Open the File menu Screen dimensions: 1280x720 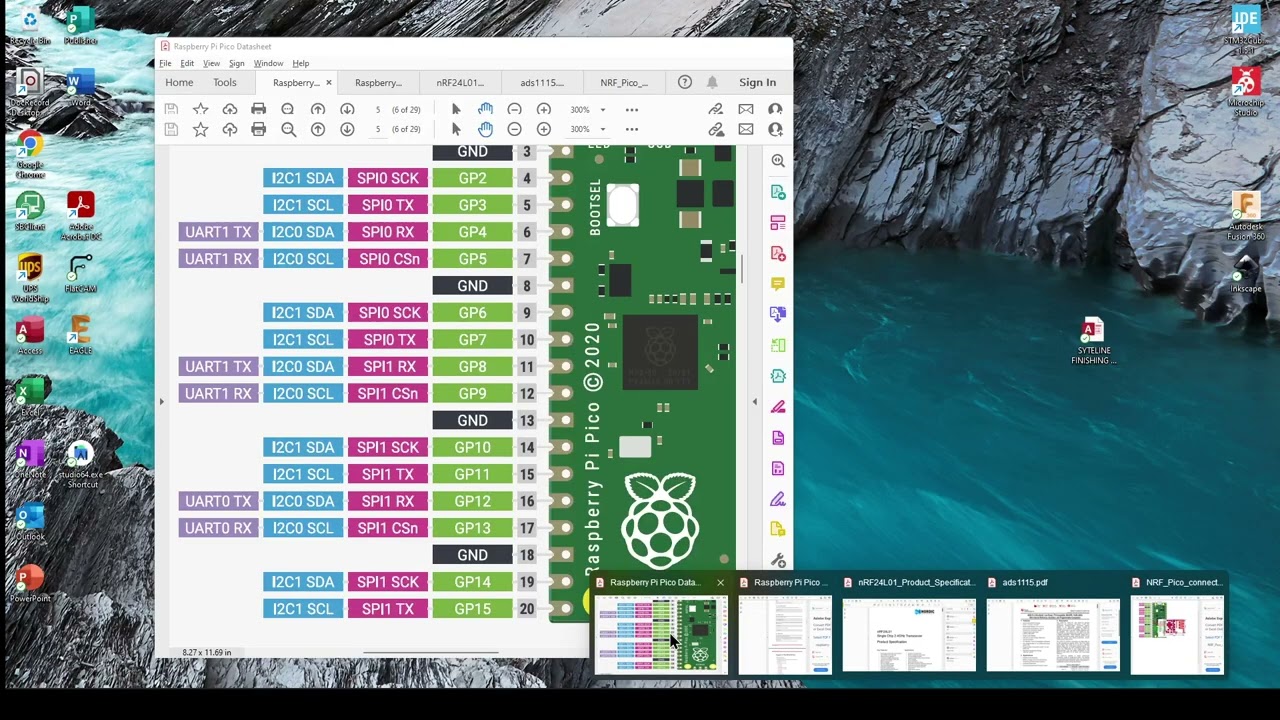[165, 63]
